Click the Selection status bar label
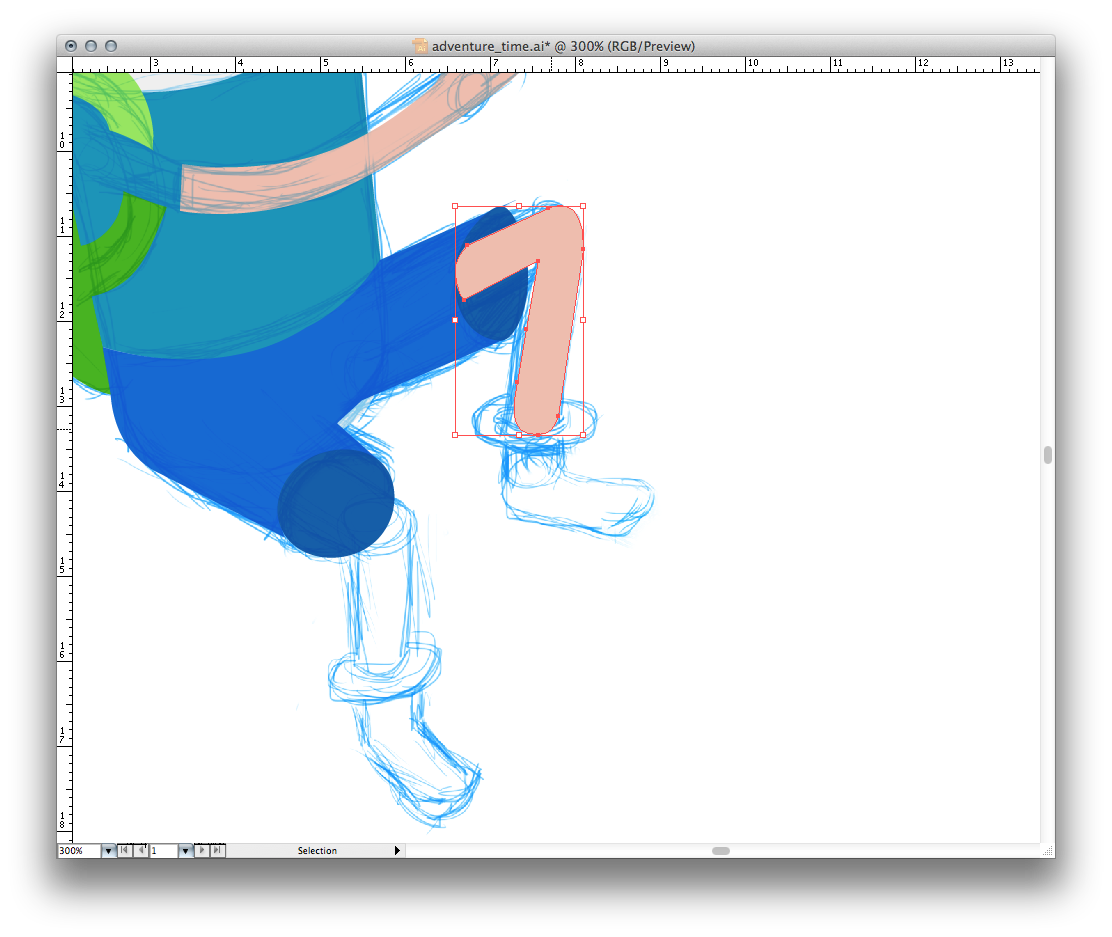The image size is (1112, 937). point(317,851)
